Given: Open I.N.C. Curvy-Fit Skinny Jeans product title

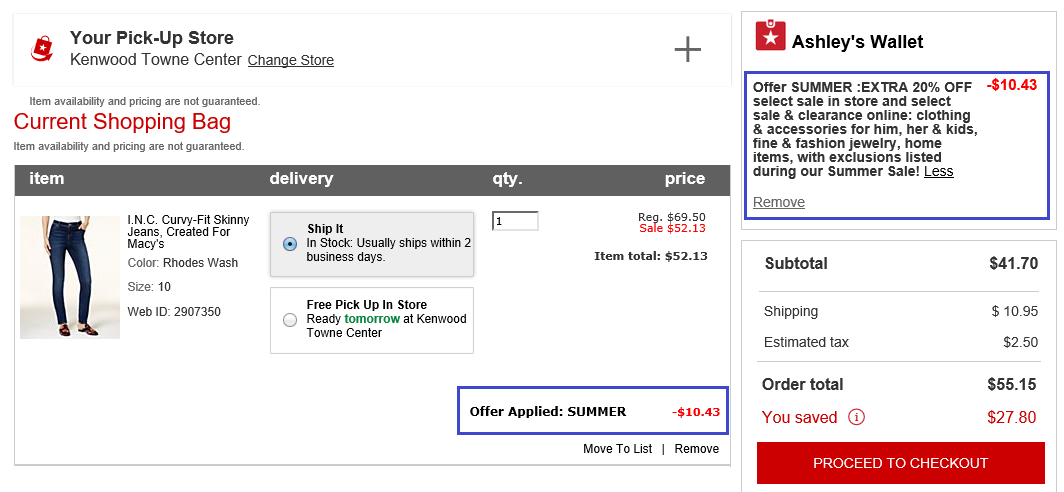Looking at the screenshot, I should (189, 231).
